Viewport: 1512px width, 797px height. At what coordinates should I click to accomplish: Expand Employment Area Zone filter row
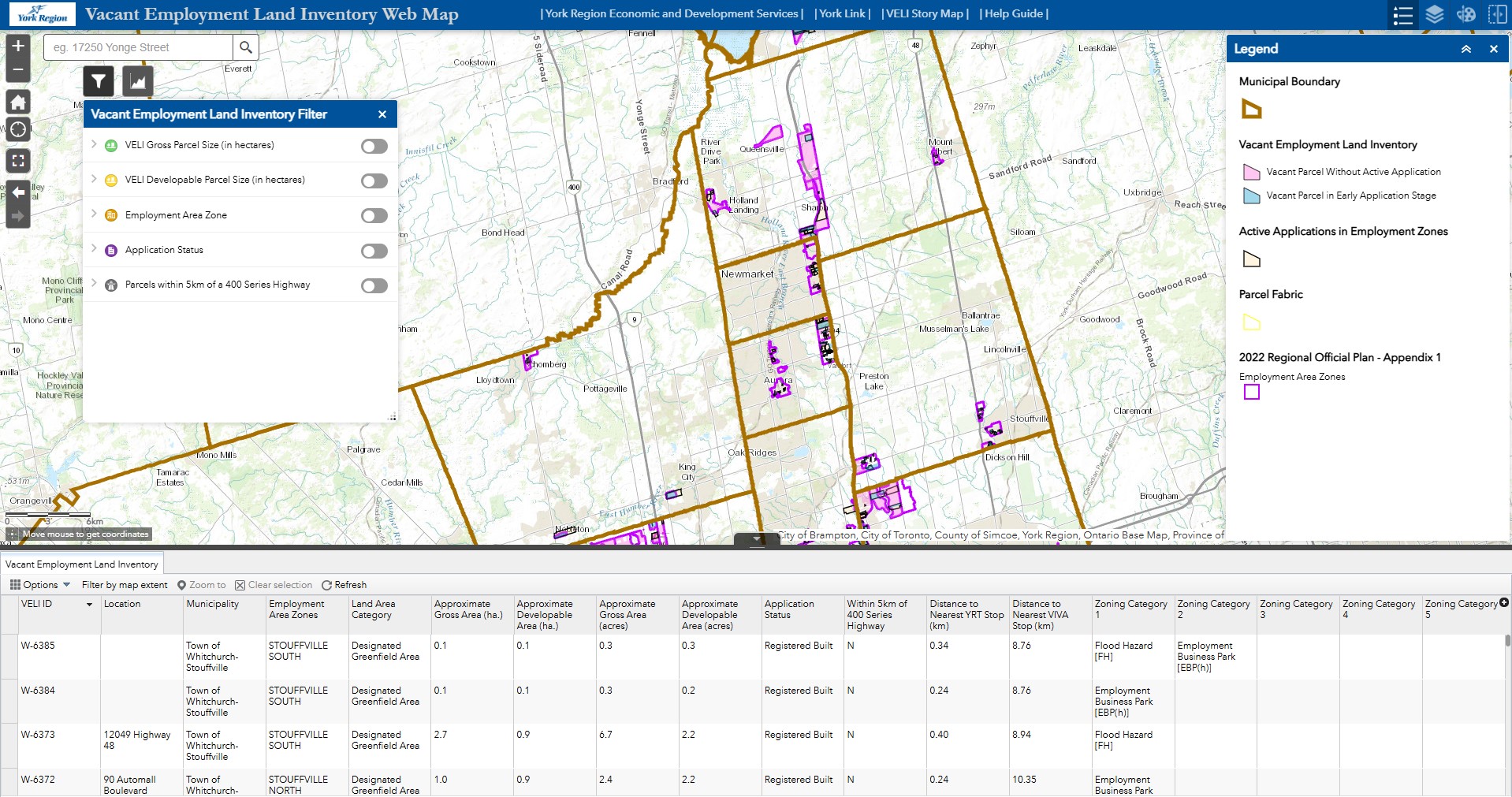tap(94, 214)
